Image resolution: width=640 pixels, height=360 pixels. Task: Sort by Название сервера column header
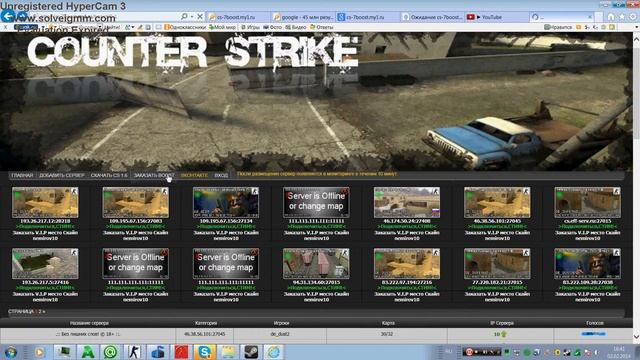(x=89, y=323)
